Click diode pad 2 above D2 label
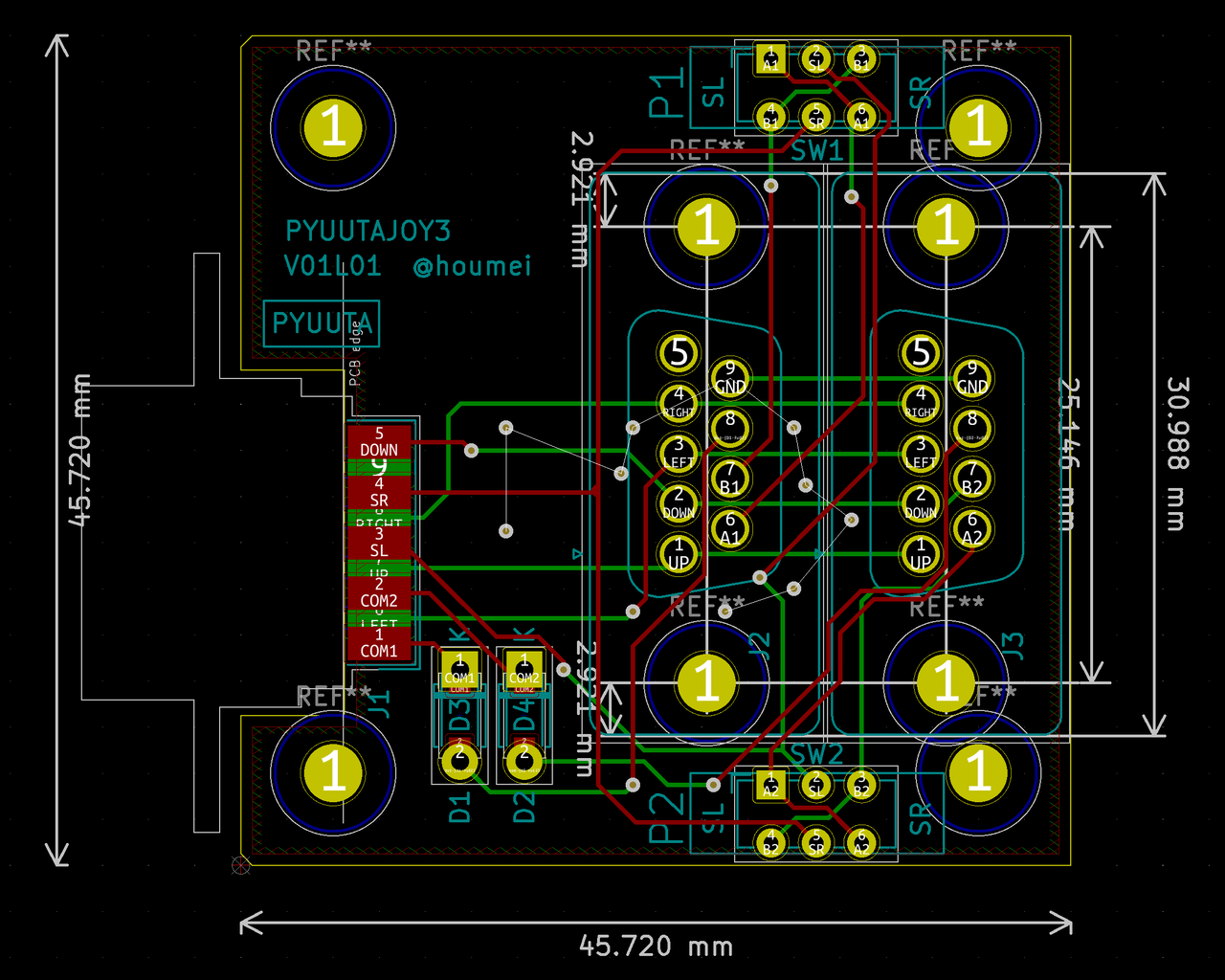Image resolution: width=1225 pixels, height=980 pixels. [x=523, y=761]
